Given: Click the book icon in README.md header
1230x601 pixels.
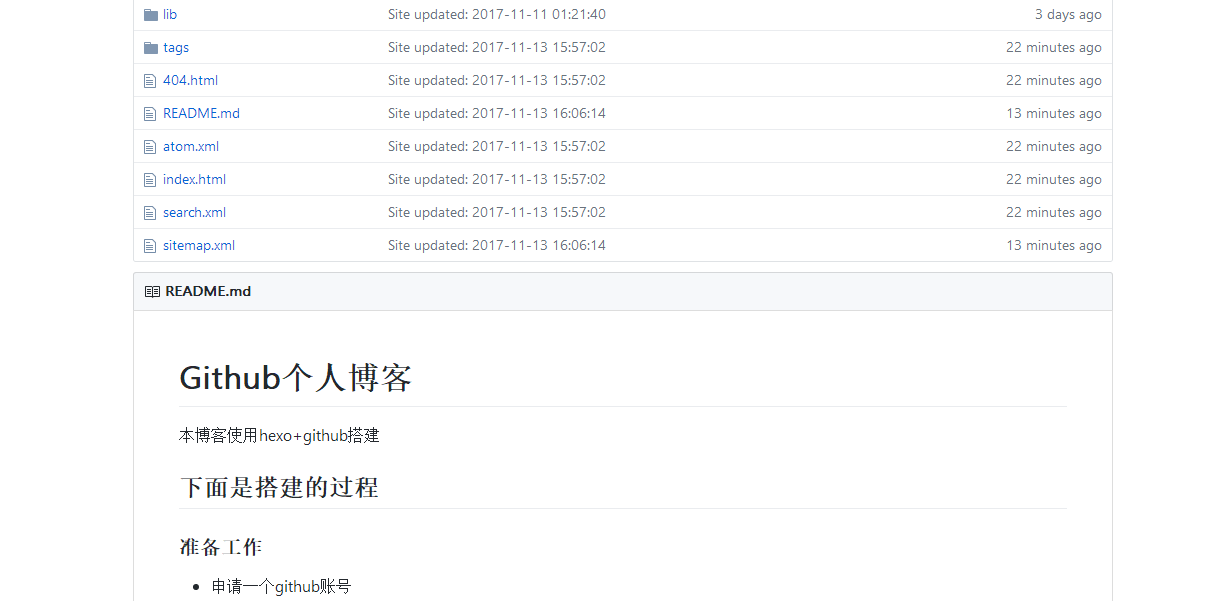Looking at the screenshot, I should [152, 292].
